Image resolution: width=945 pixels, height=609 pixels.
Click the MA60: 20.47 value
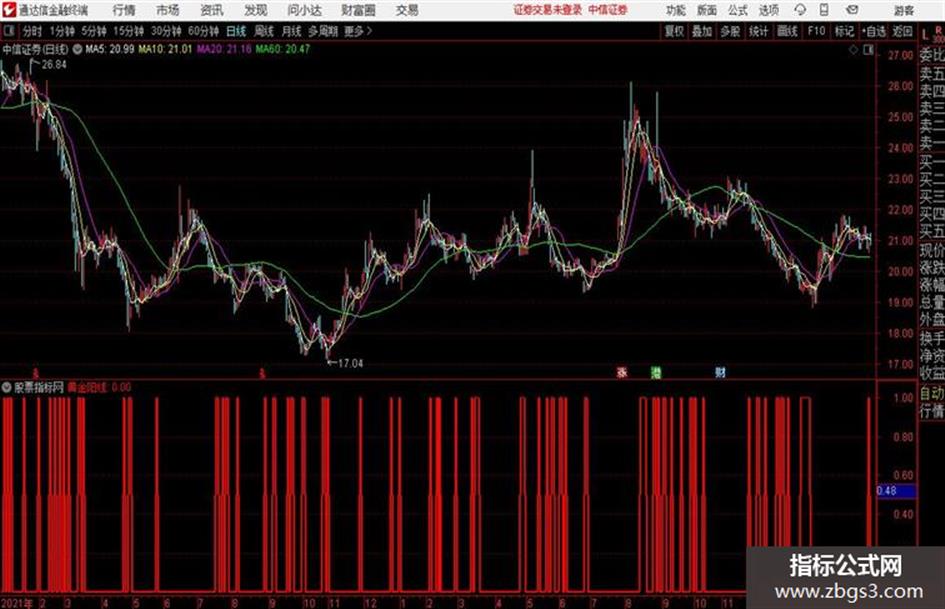(283, 49)
